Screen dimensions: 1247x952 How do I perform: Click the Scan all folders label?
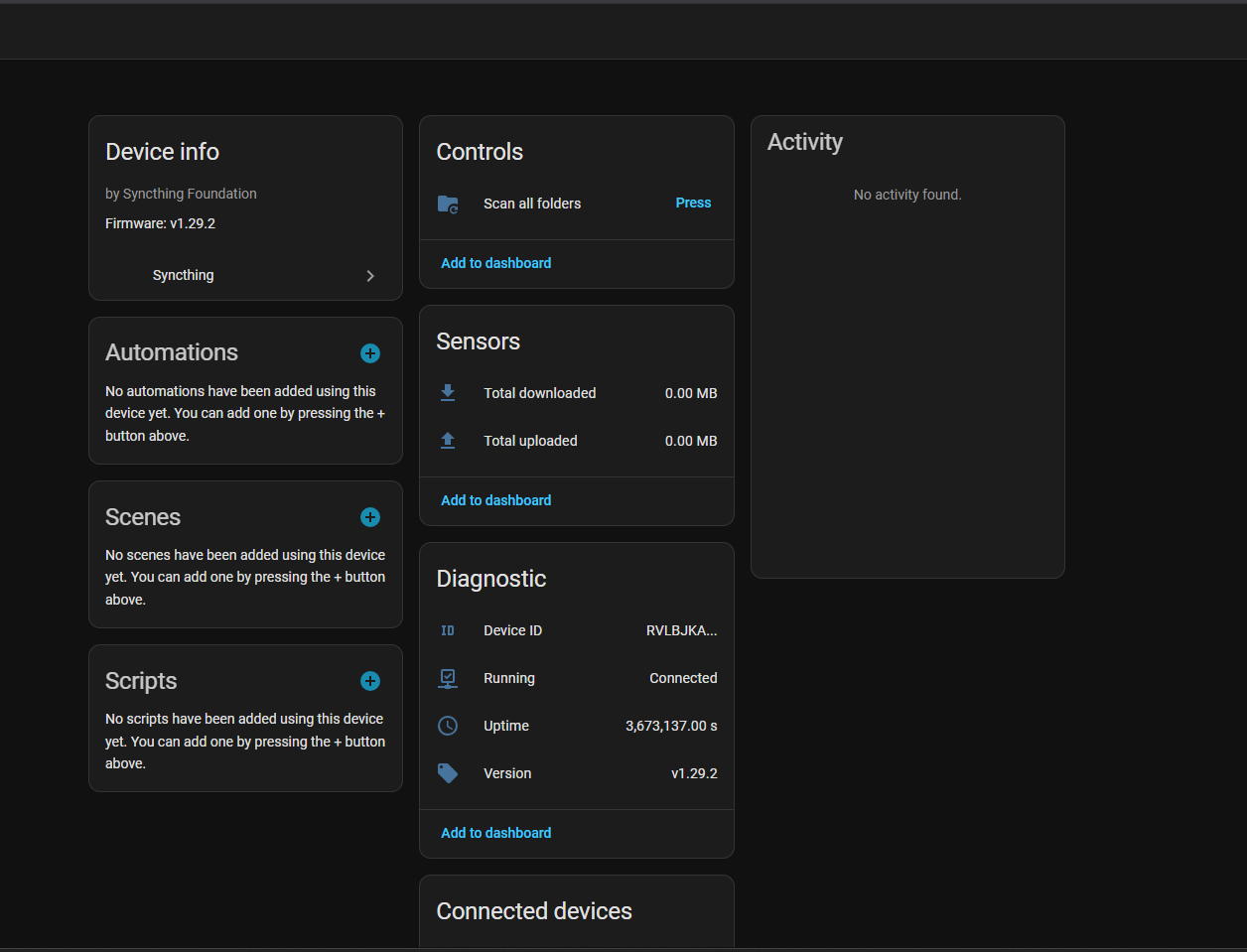[x=532, y=204]
